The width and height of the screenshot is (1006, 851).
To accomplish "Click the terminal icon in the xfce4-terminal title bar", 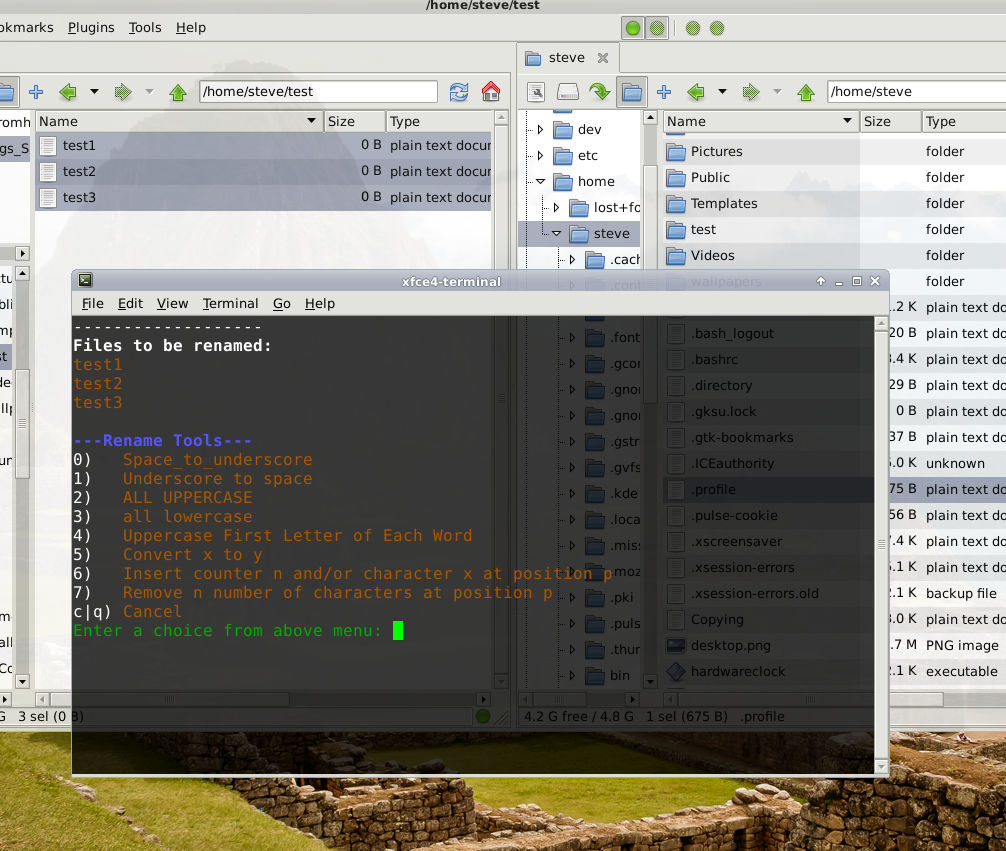I will (85, 280).
